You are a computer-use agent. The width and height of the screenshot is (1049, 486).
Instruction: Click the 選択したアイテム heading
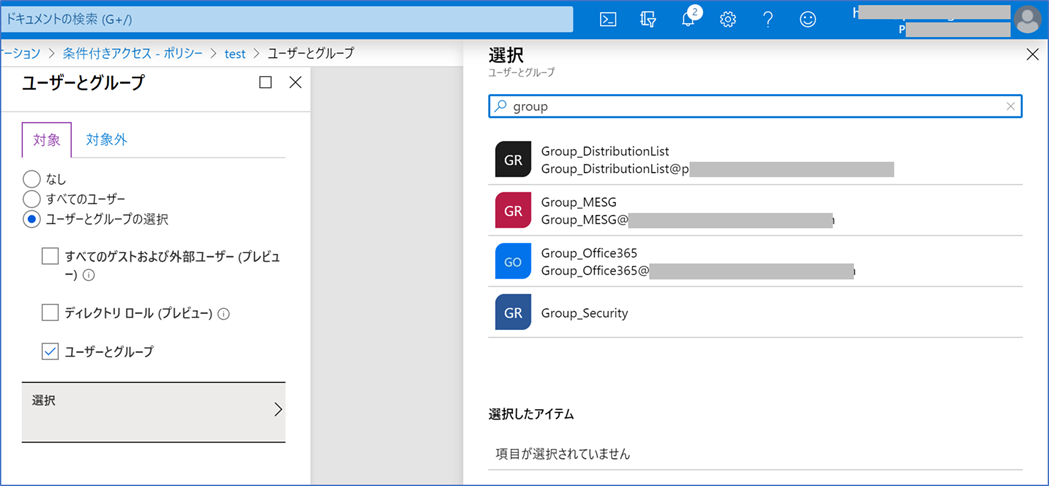tap(531, 414)
